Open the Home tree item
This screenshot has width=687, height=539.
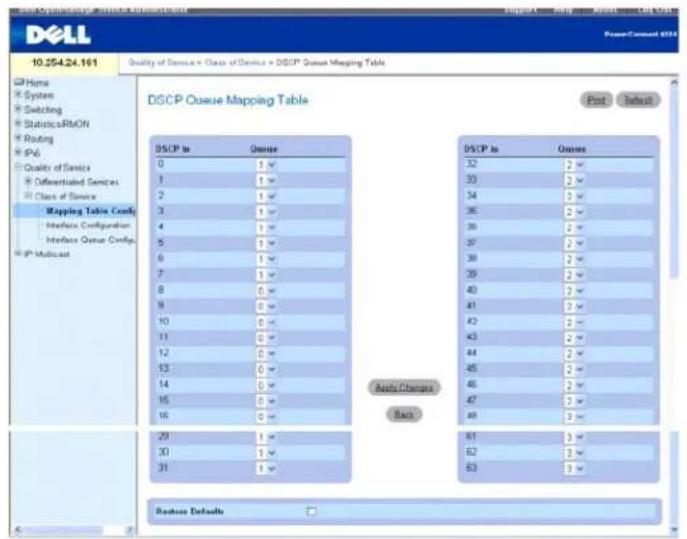tap(37, 82)
